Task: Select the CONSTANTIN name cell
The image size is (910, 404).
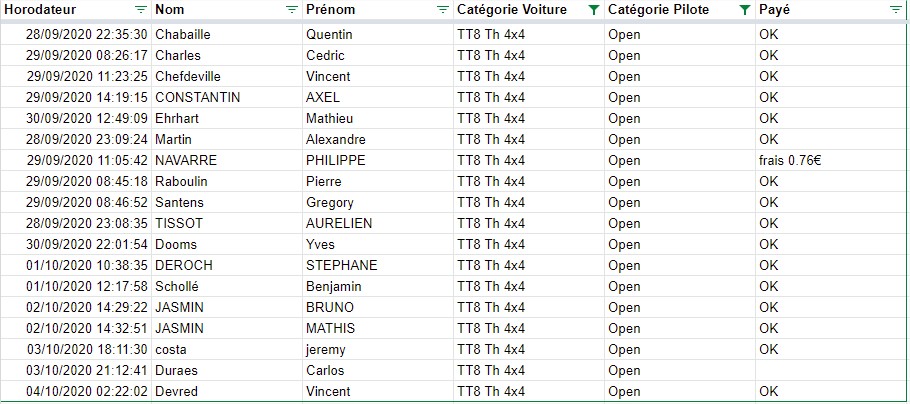Action: tap(227, 98)
